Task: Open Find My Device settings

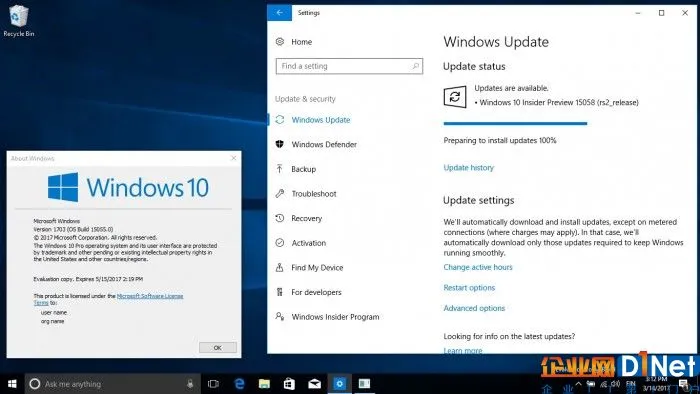Action: (x=317, y=268)
